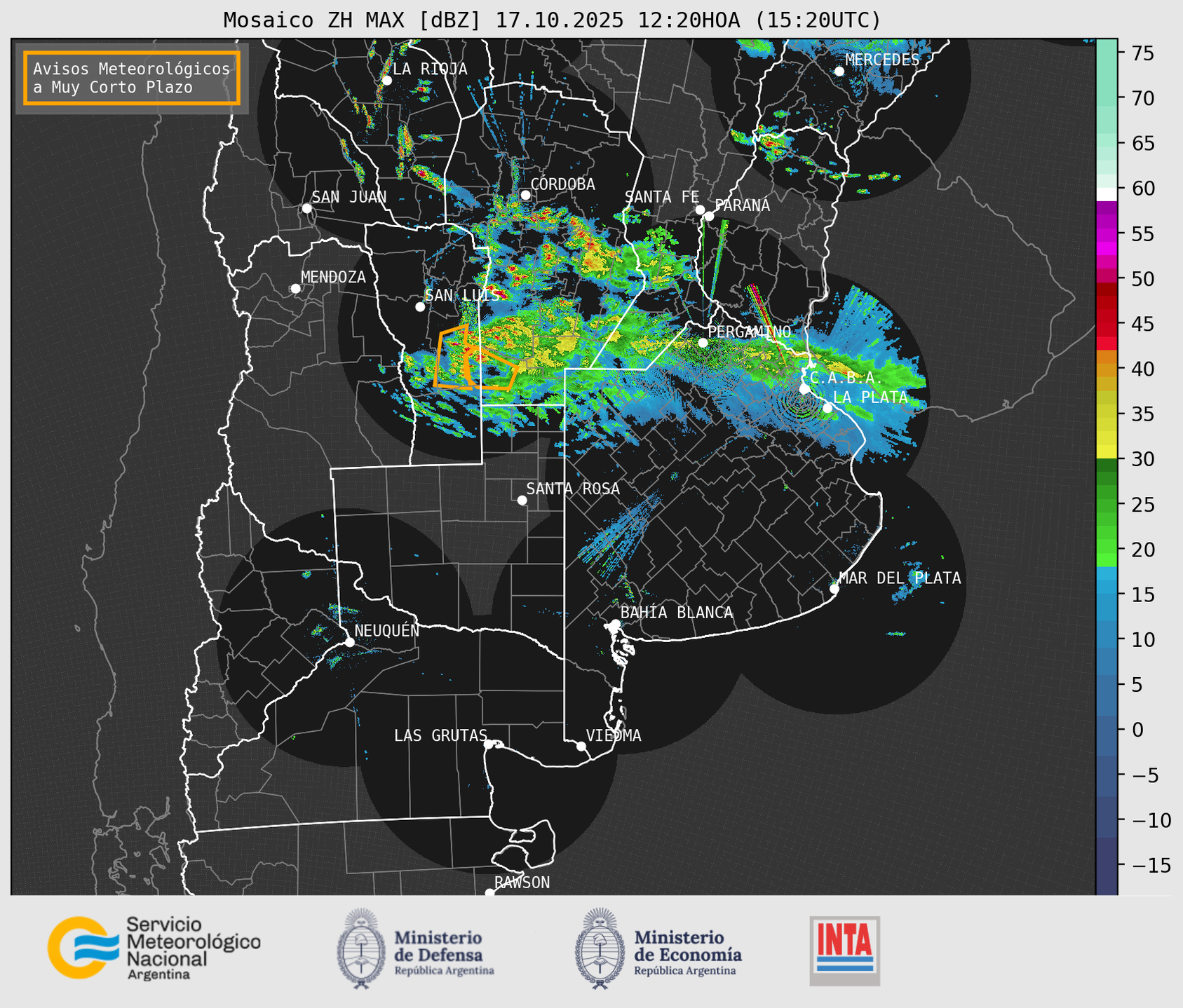Click the SAN JUAN city label

tap(349, 197)
